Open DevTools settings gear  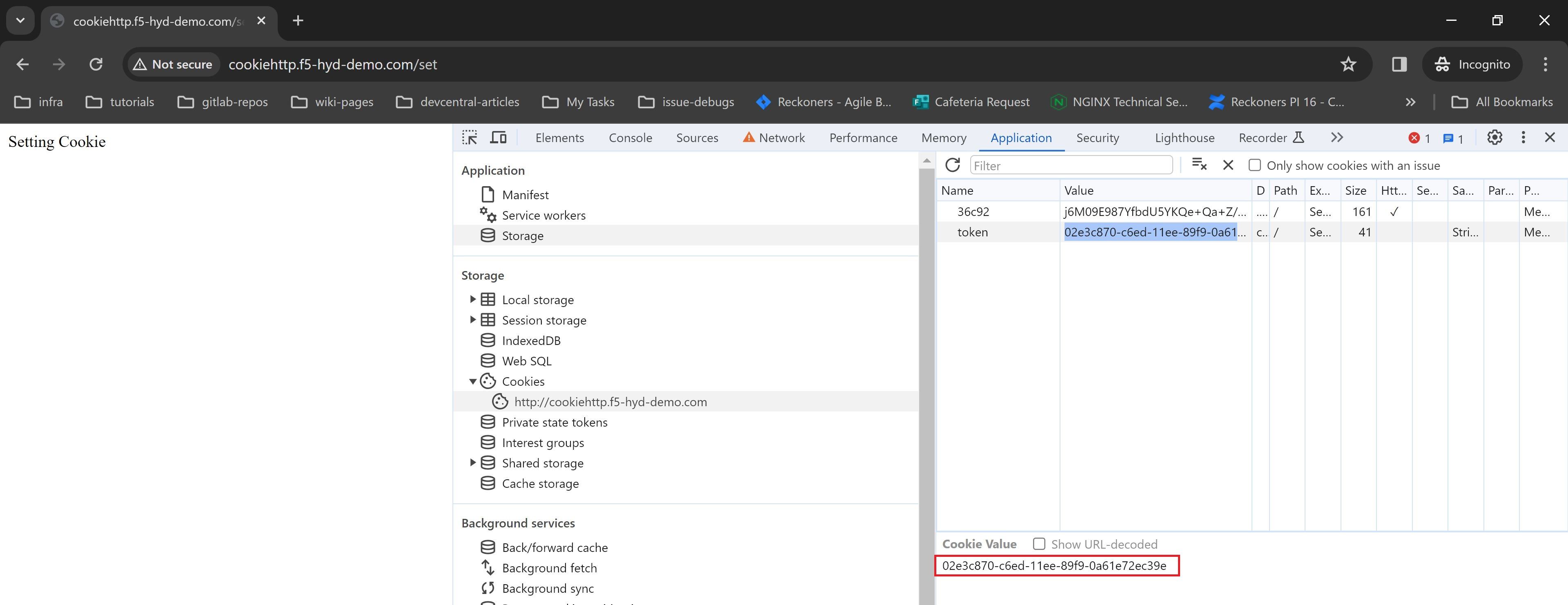coord(1494,138)
